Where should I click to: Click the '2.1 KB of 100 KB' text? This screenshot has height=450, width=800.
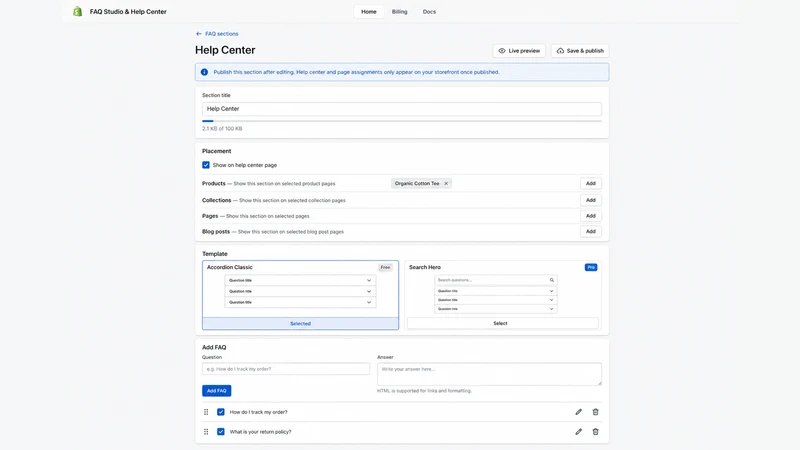coord(222,129)
